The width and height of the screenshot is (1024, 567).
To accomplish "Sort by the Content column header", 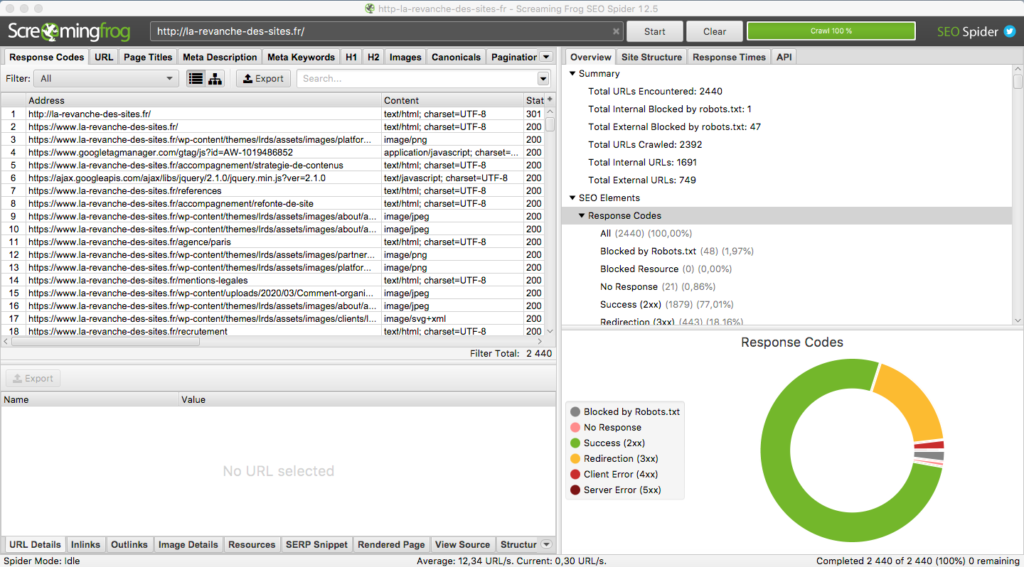I will pos(453,100).
